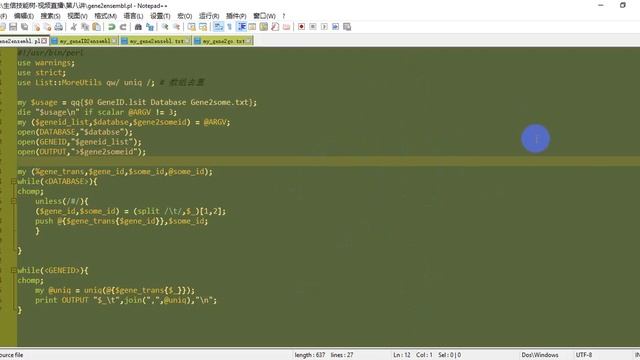Open the 编辑(E) menu
640x360 pixels.
[x=24, y=16]
